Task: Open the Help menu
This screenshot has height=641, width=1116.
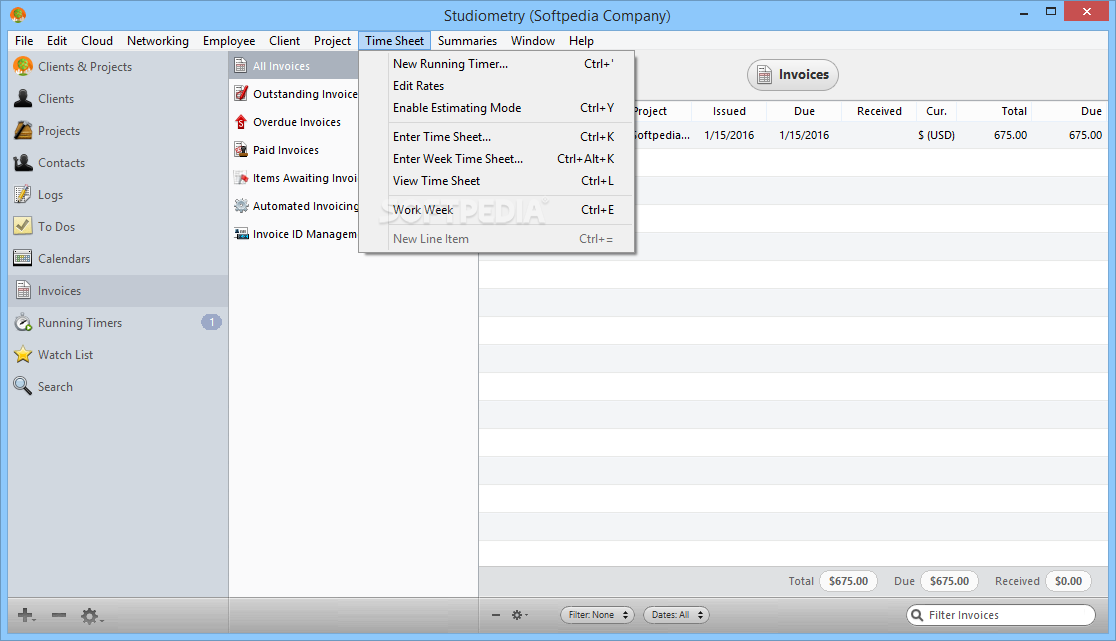Action: [x=581, y=41]
